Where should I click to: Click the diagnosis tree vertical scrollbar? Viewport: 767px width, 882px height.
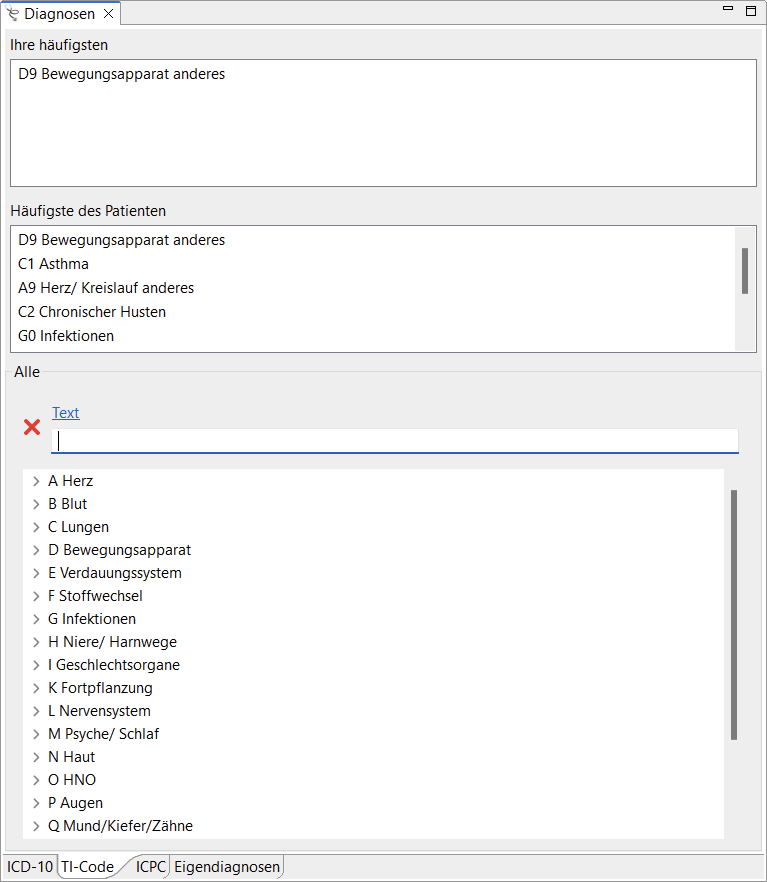click(x=734, y=614)
